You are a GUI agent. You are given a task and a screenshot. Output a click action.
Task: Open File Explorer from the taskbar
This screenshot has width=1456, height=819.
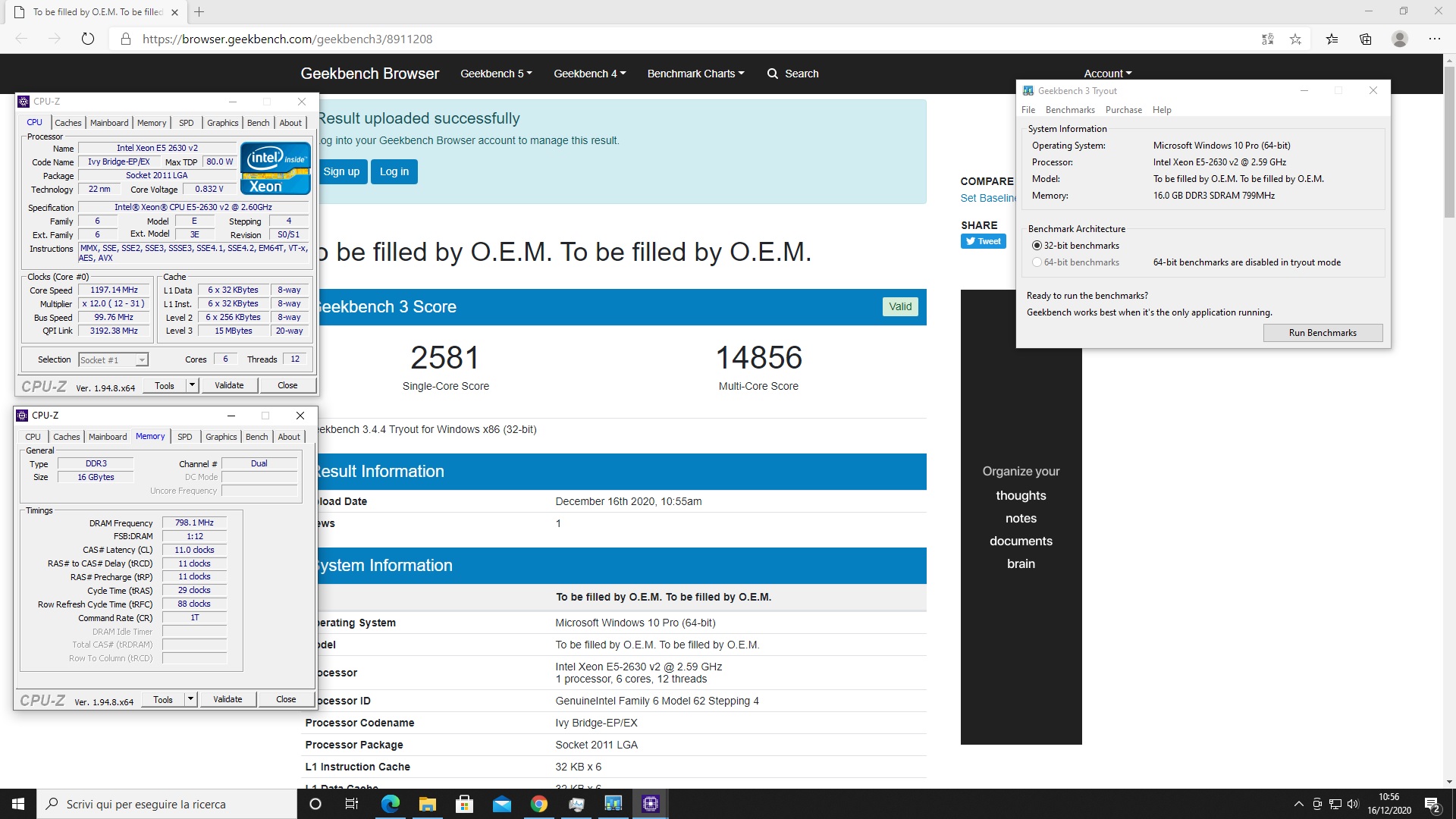coord(427,804)
